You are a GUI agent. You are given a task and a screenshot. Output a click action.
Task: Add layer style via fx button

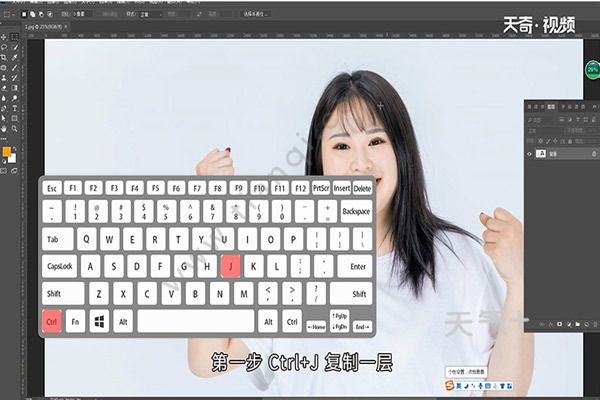tap(551, 324)
